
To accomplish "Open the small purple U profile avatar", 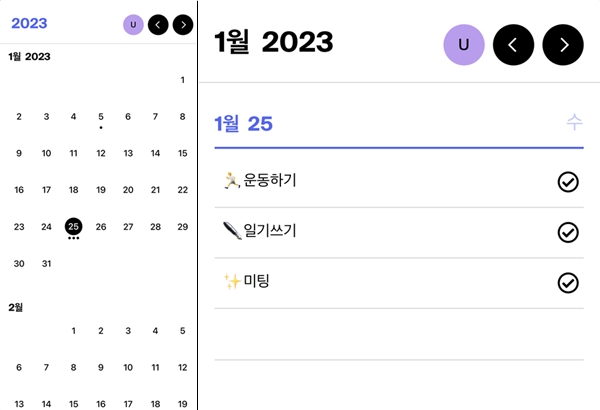I will [x=133, y=25].
